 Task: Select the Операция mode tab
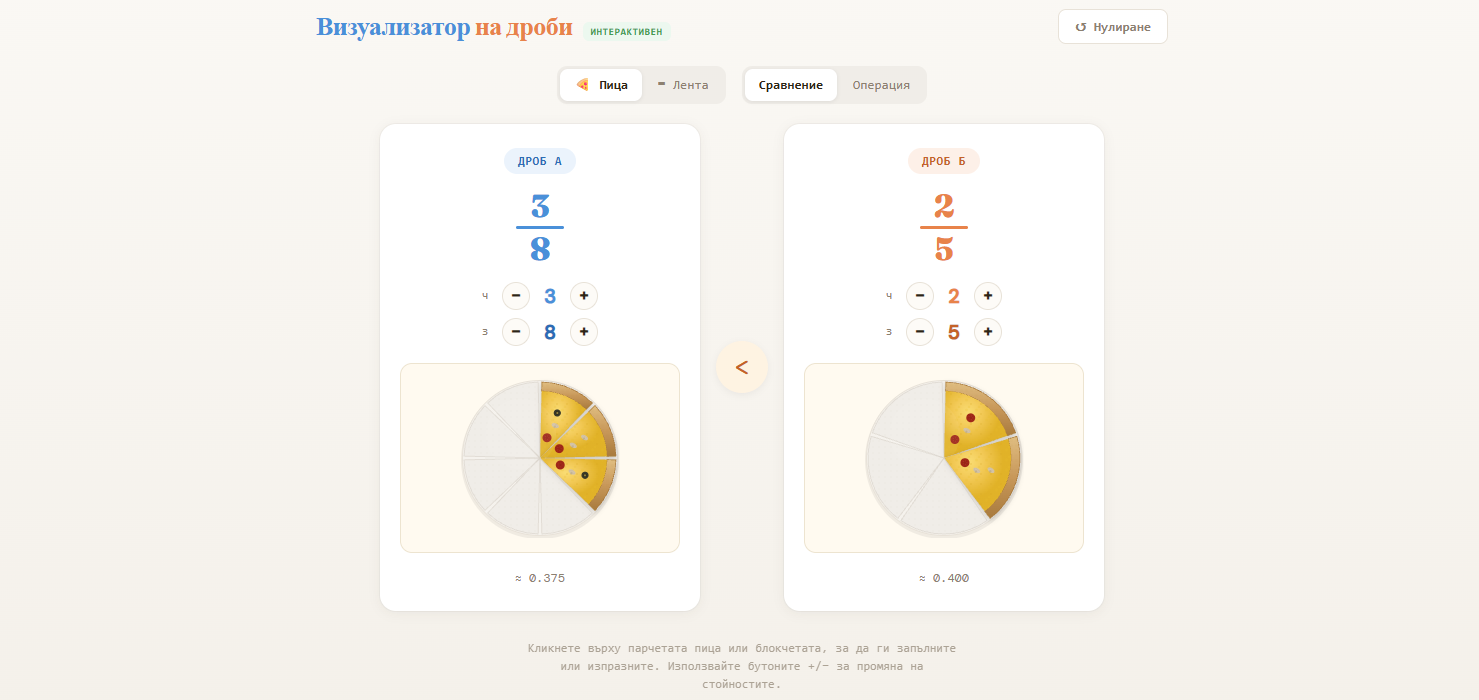881,85
